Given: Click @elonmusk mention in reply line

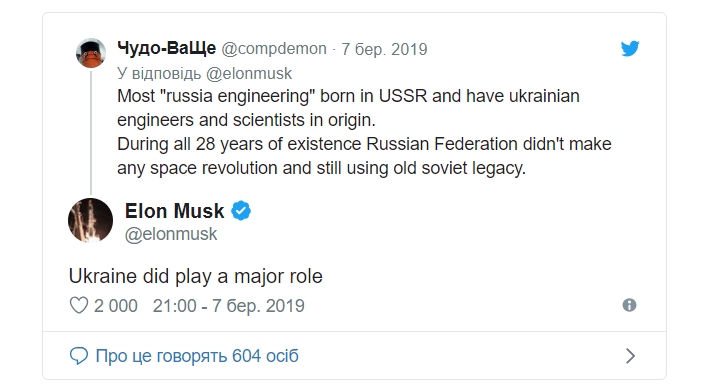Looking at the screenshot, I should [x=249, y=73].
